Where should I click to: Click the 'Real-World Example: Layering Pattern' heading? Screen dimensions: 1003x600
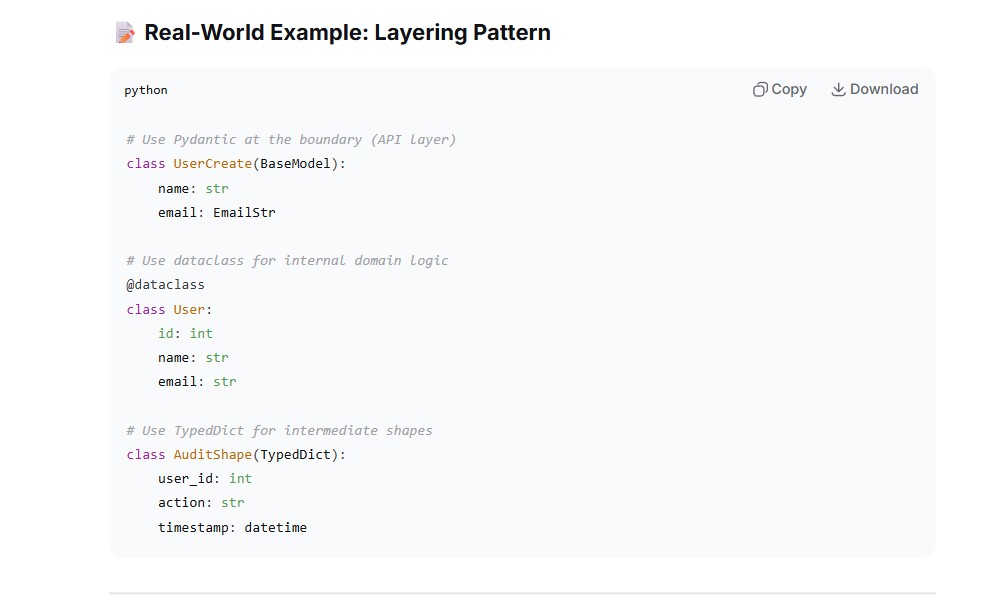click(347, 33)
